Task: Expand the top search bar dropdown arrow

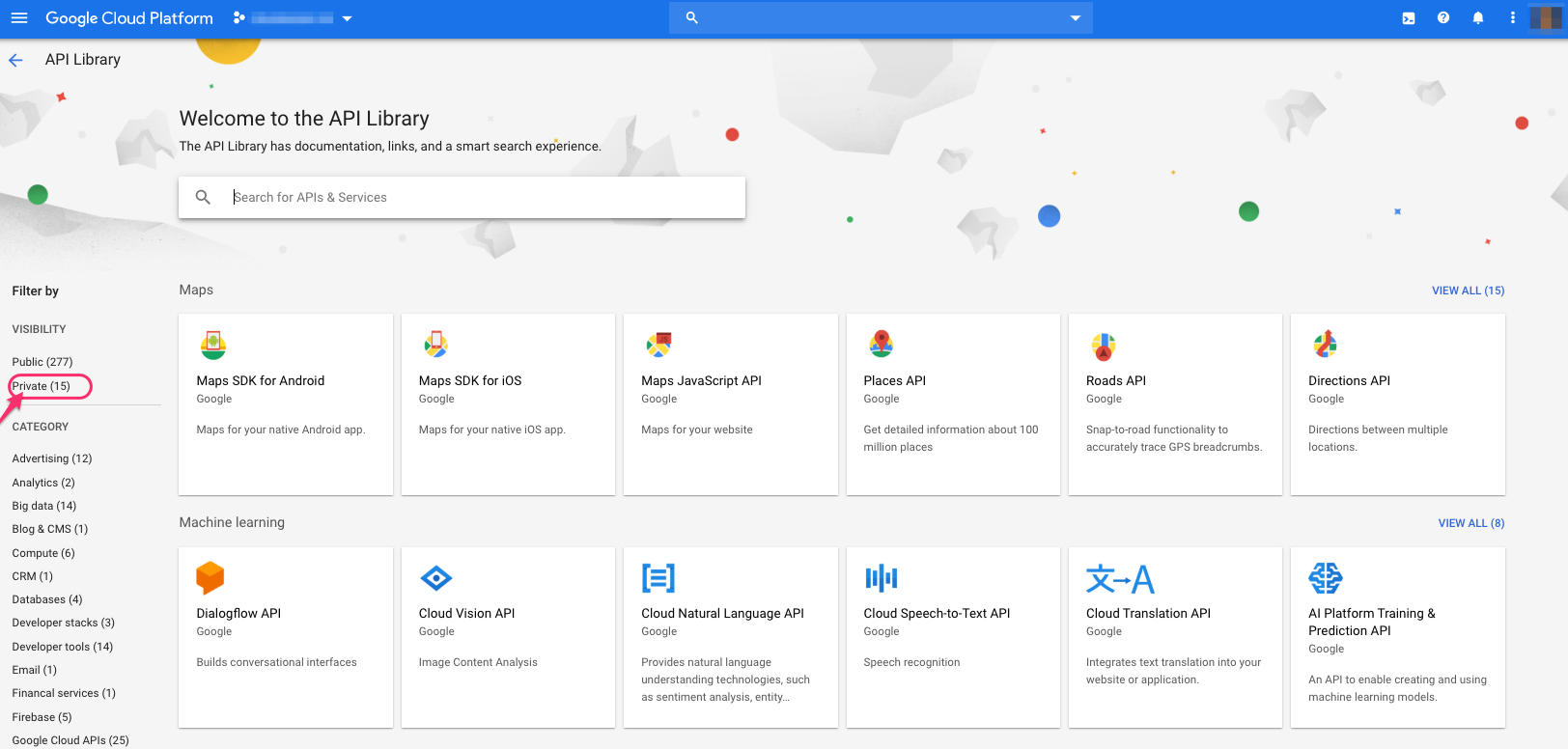Action: [x=1075, y=17]
